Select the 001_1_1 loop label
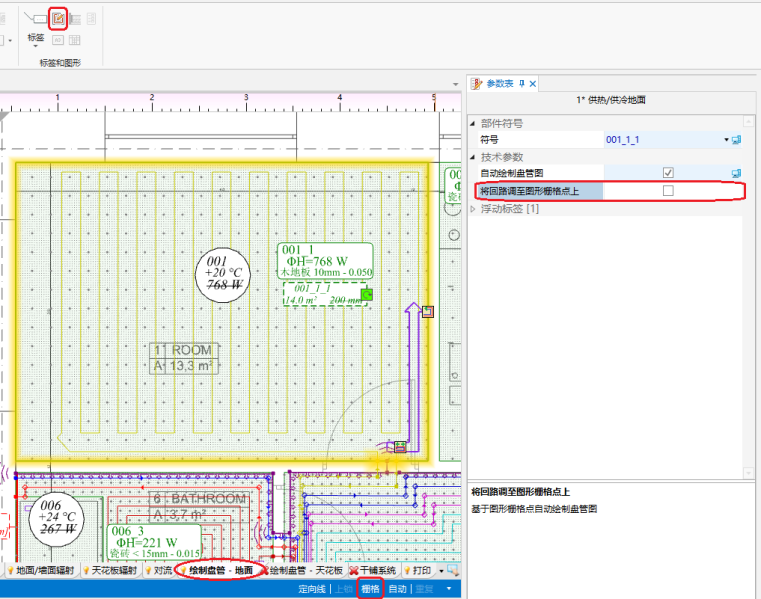Screen dimensions: 761x599 pyautogui.click(x=324, y=294)
